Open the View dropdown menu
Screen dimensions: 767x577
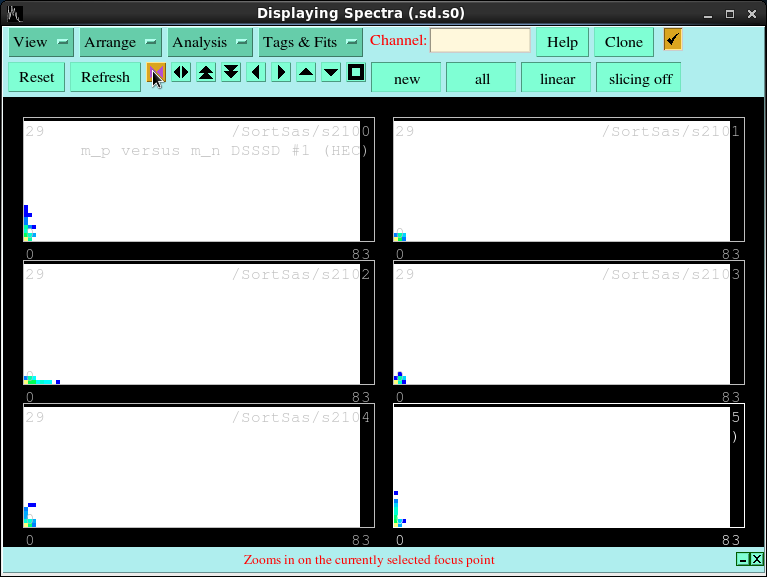[x=41, y=42]
